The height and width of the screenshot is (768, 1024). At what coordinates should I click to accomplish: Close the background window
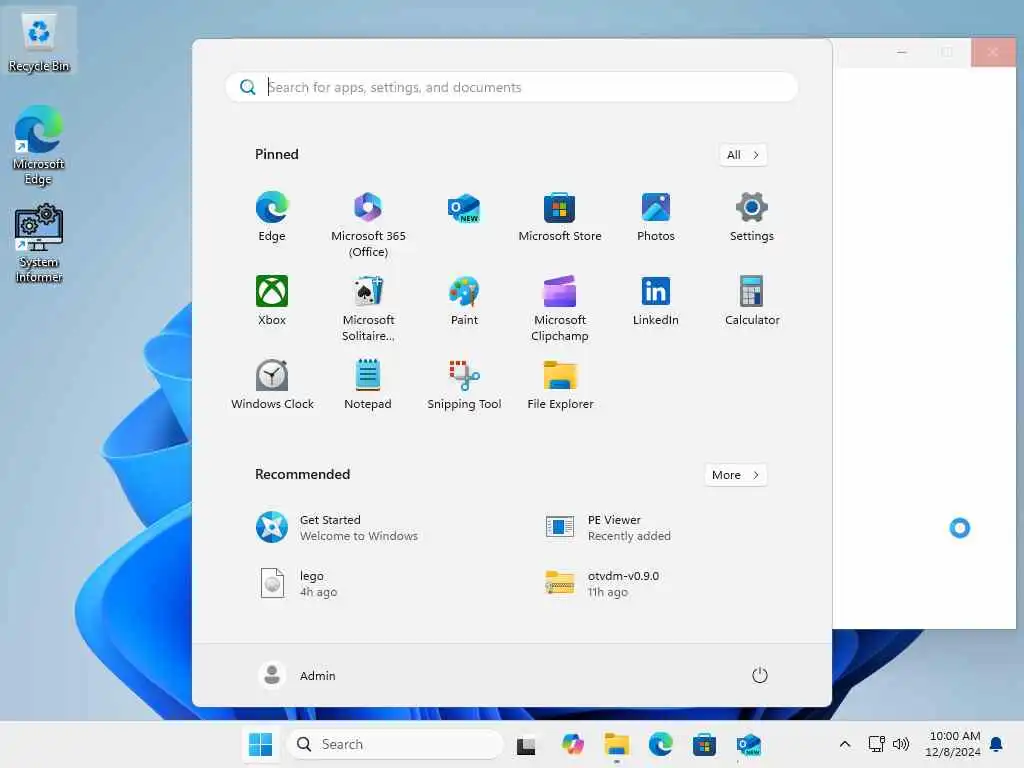[993, 52]
